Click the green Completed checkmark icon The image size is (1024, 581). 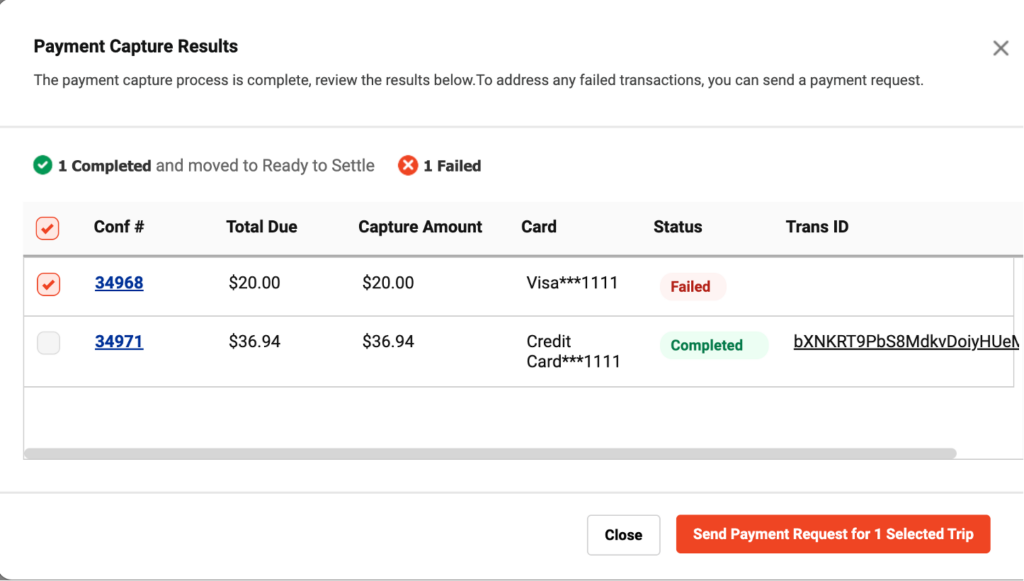(x=42, y=165)
